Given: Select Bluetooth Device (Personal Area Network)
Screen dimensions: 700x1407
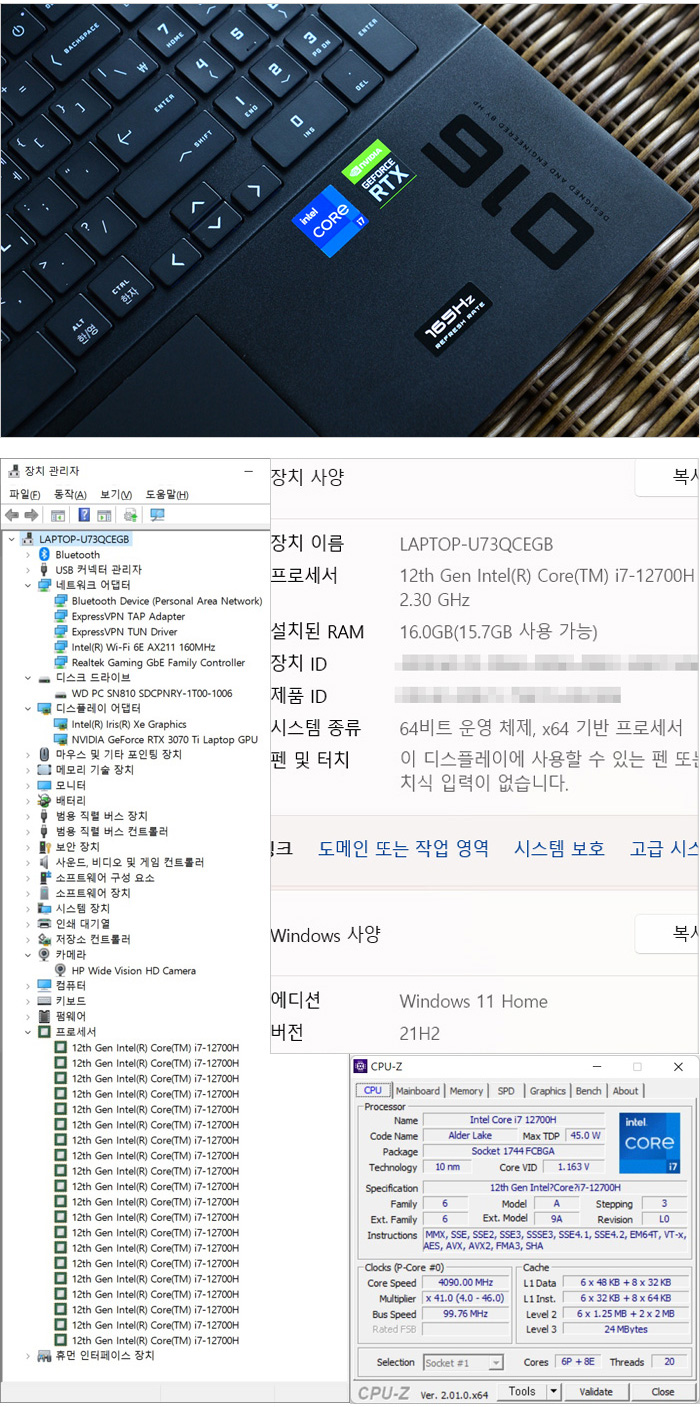Looking at the screenshot, I should pyautogui.click(x=167, y=601).
